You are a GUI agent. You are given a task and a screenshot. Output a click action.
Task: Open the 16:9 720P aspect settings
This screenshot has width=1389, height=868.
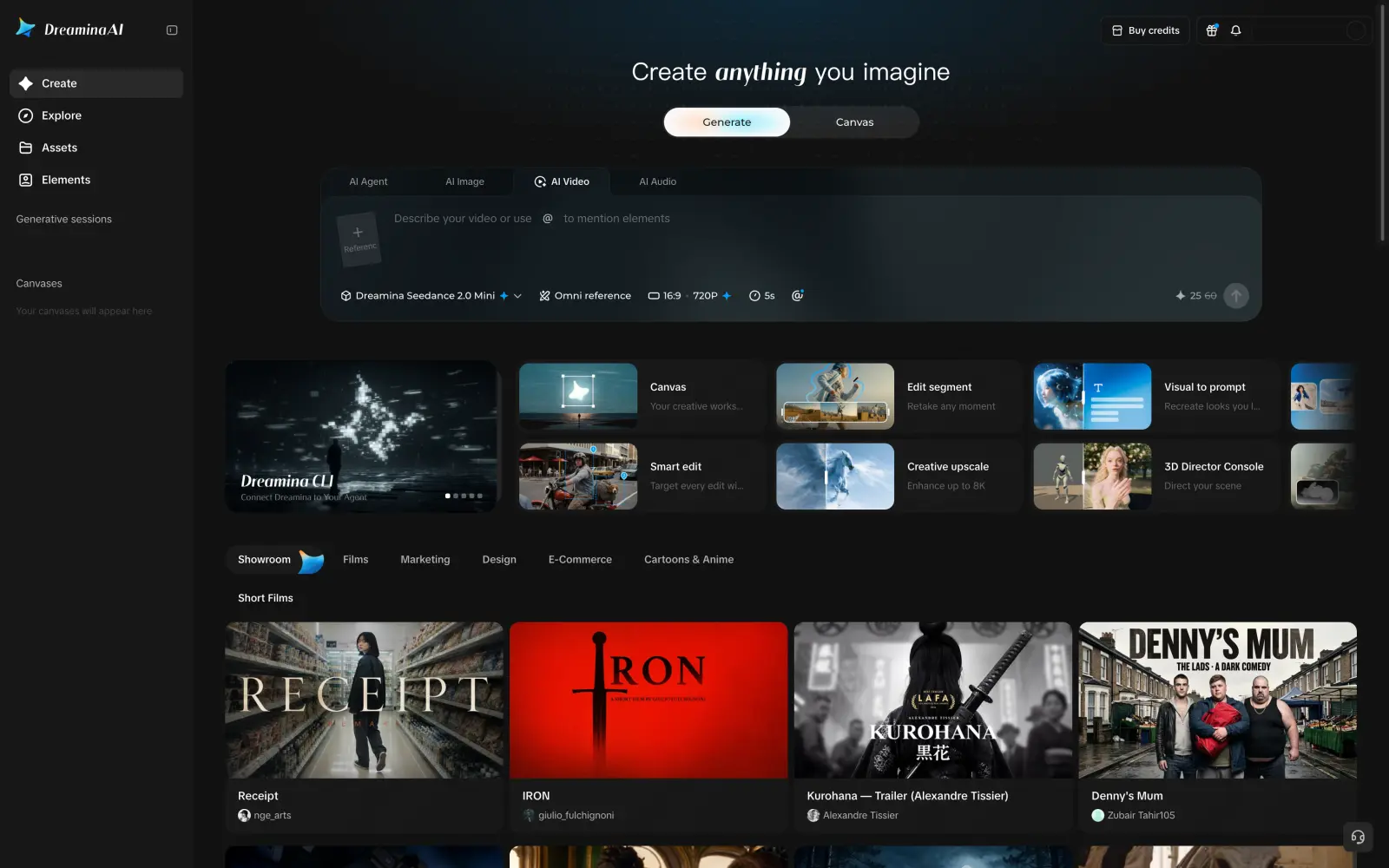(x=689, y=296)
